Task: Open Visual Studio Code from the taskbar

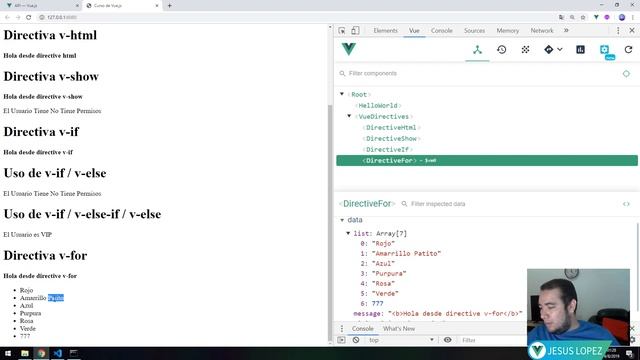Action: tap(58, 353)
